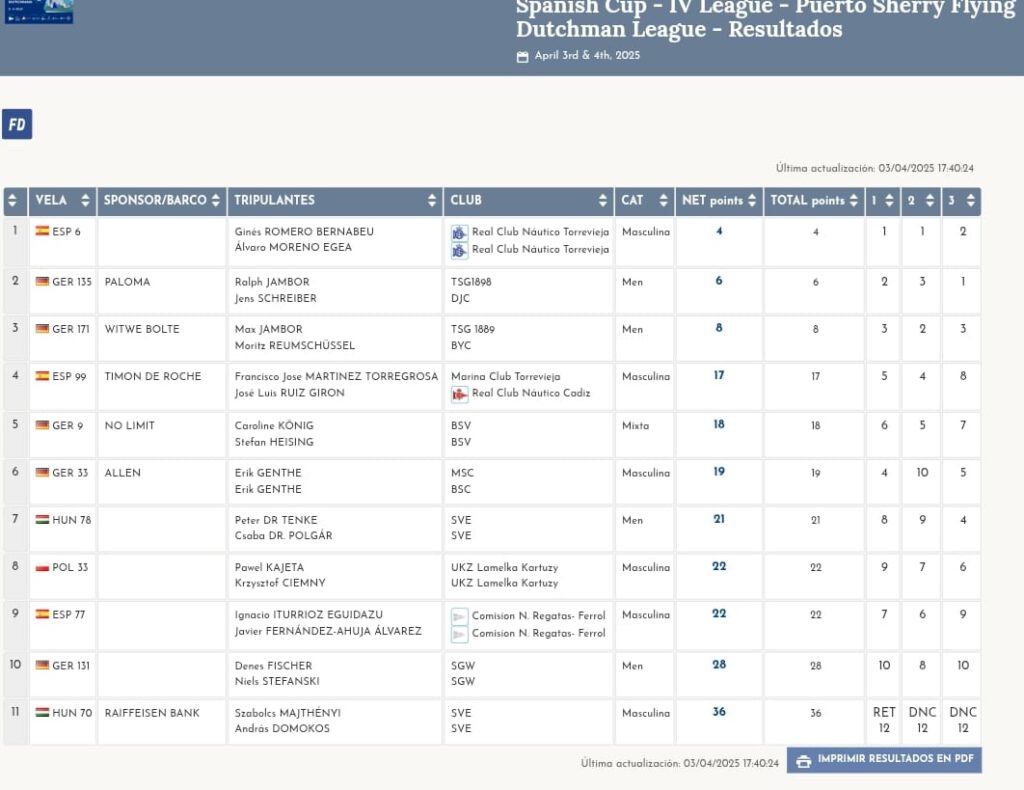The image size is (1024, 790).
Task: Click the Polish flag next to POL 33
Action: click(42, 567)
